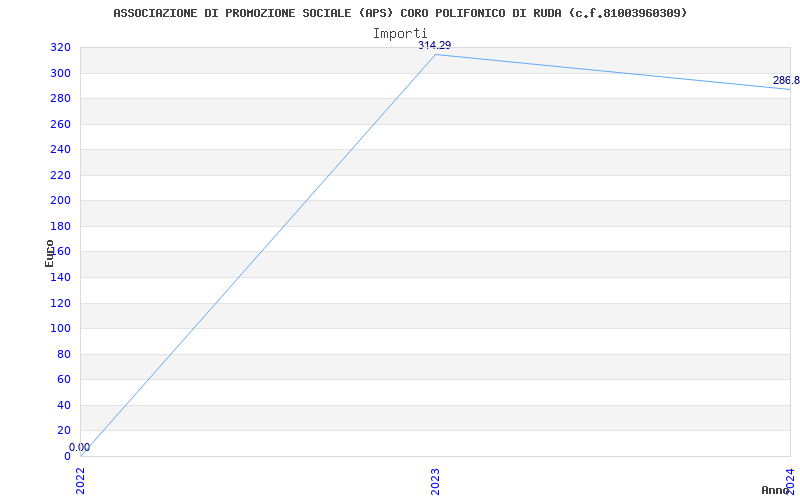800x500 pixels.
Task: Click the 80 y-axis tick label
Action: (x=64, y=354)
